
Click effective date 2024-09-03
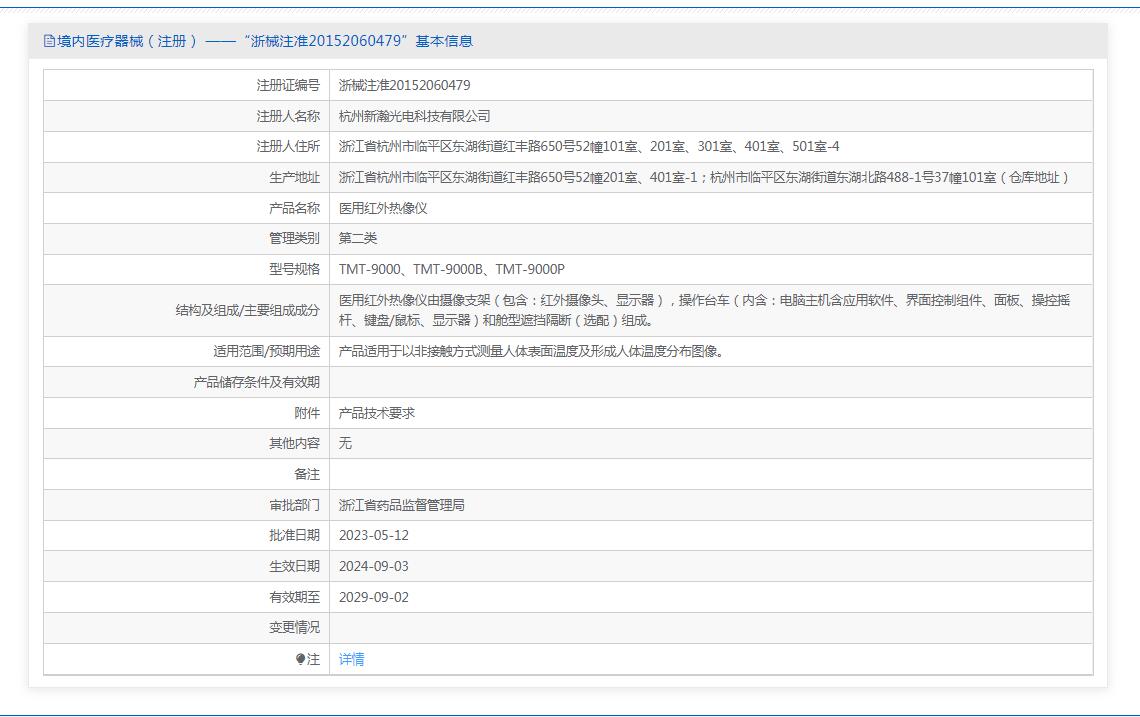(x=373, y=566)
